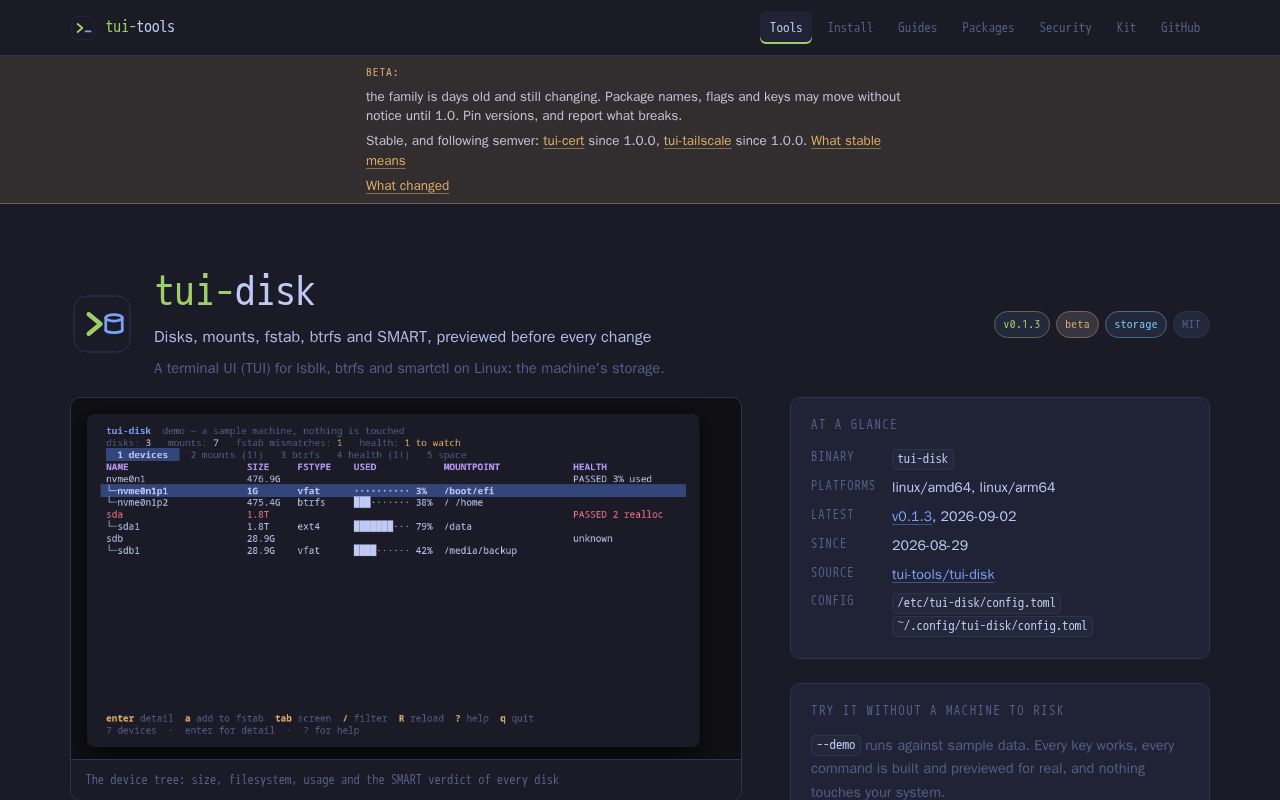
Task: Click the device tree caption text
Action: click(322, 780)
